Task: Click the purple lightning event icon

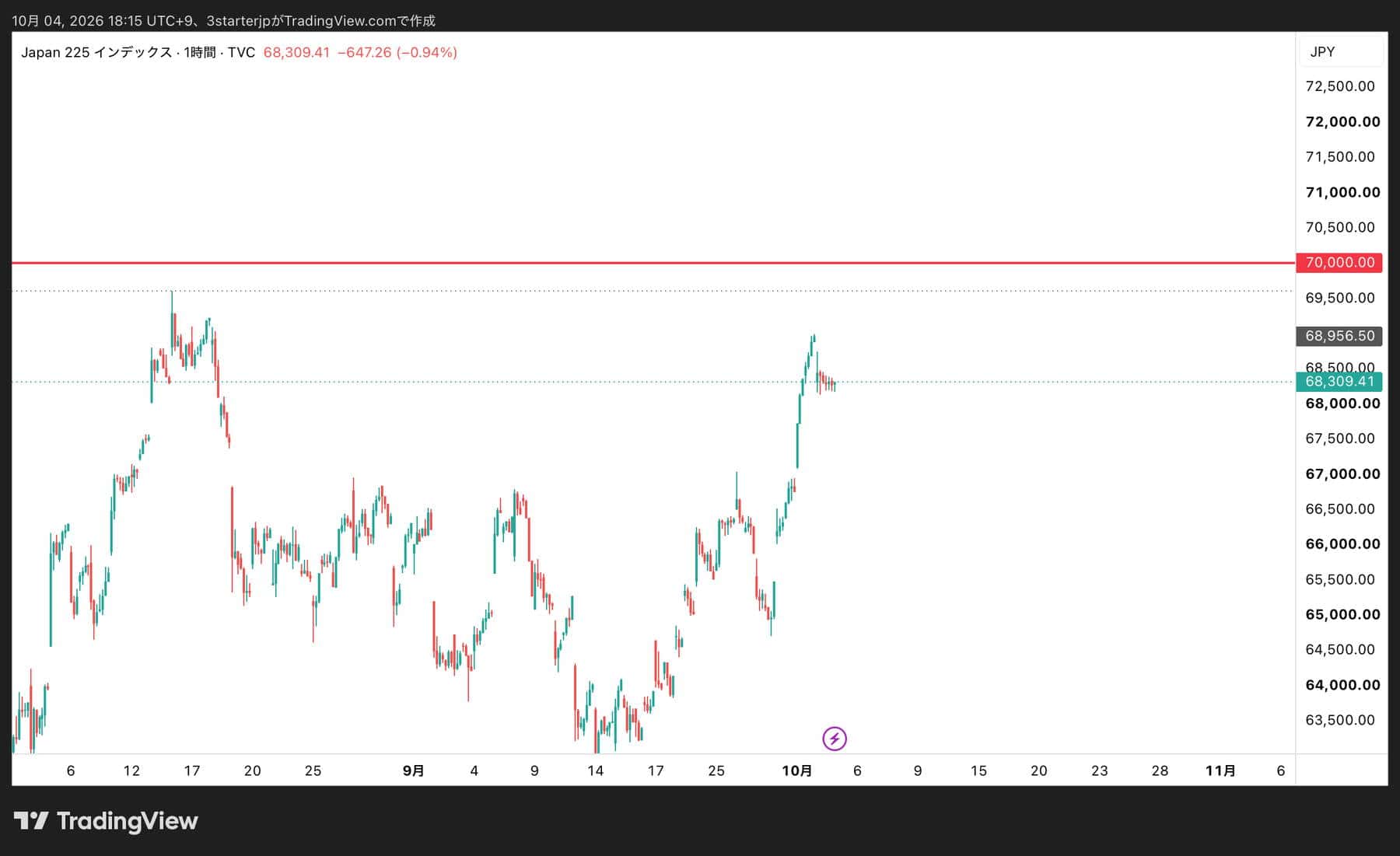Action: [x=835, y=738]
